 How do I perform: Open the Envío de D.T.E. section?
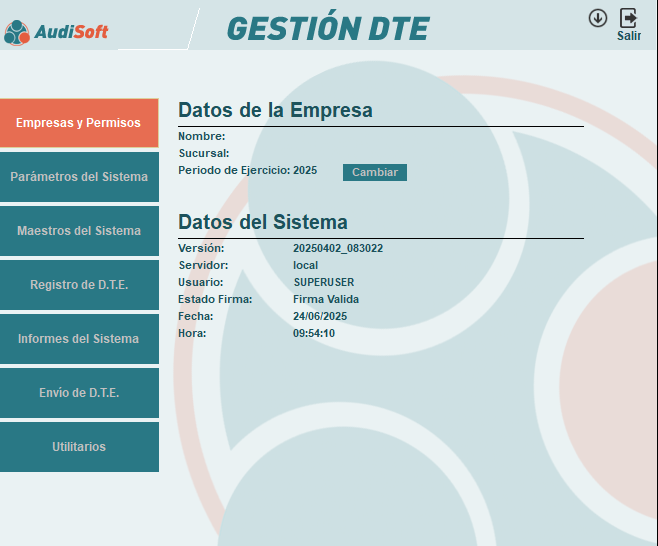click(x=79, y=393)
